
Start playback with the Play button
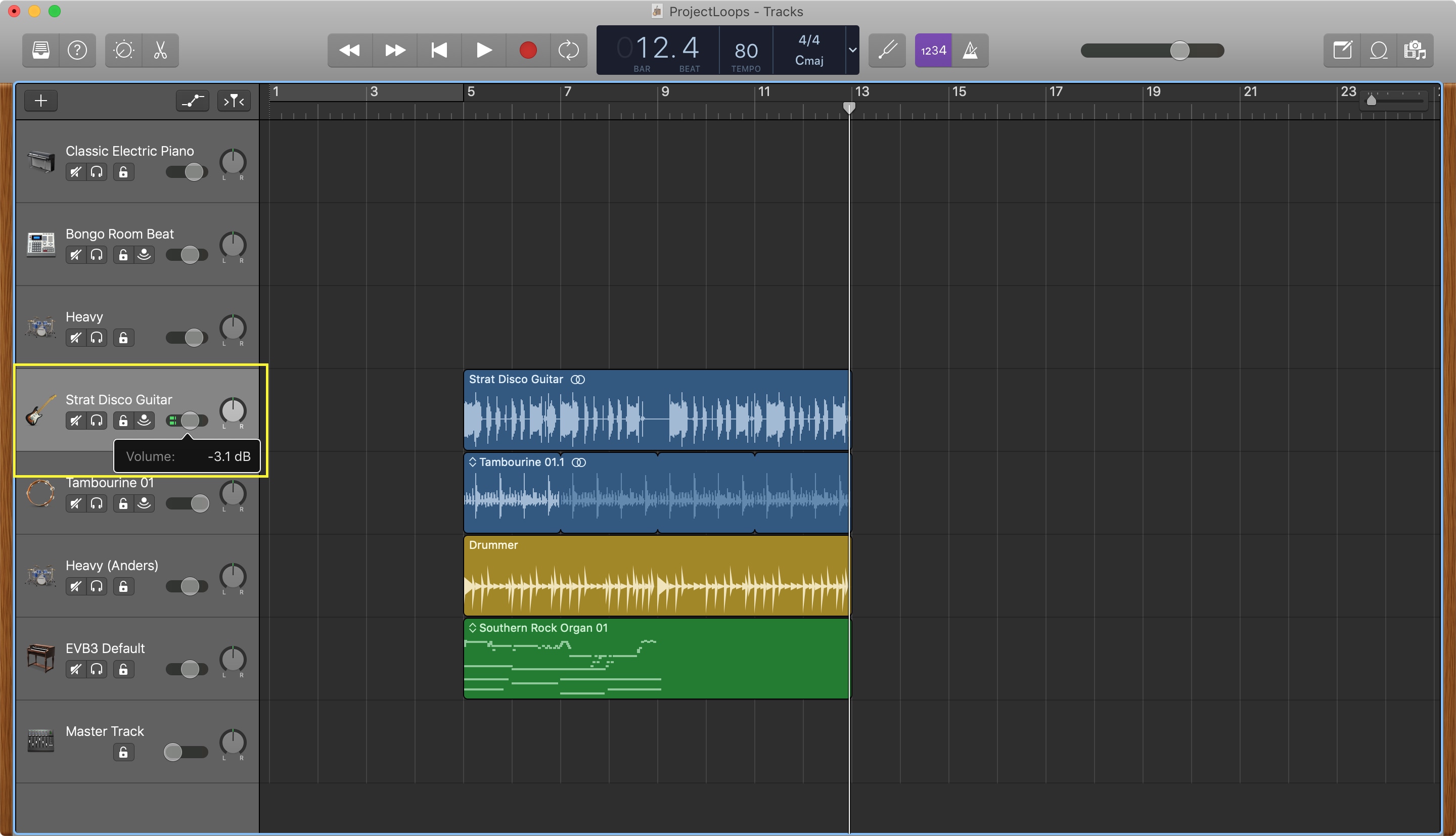[x=484, y=51]
